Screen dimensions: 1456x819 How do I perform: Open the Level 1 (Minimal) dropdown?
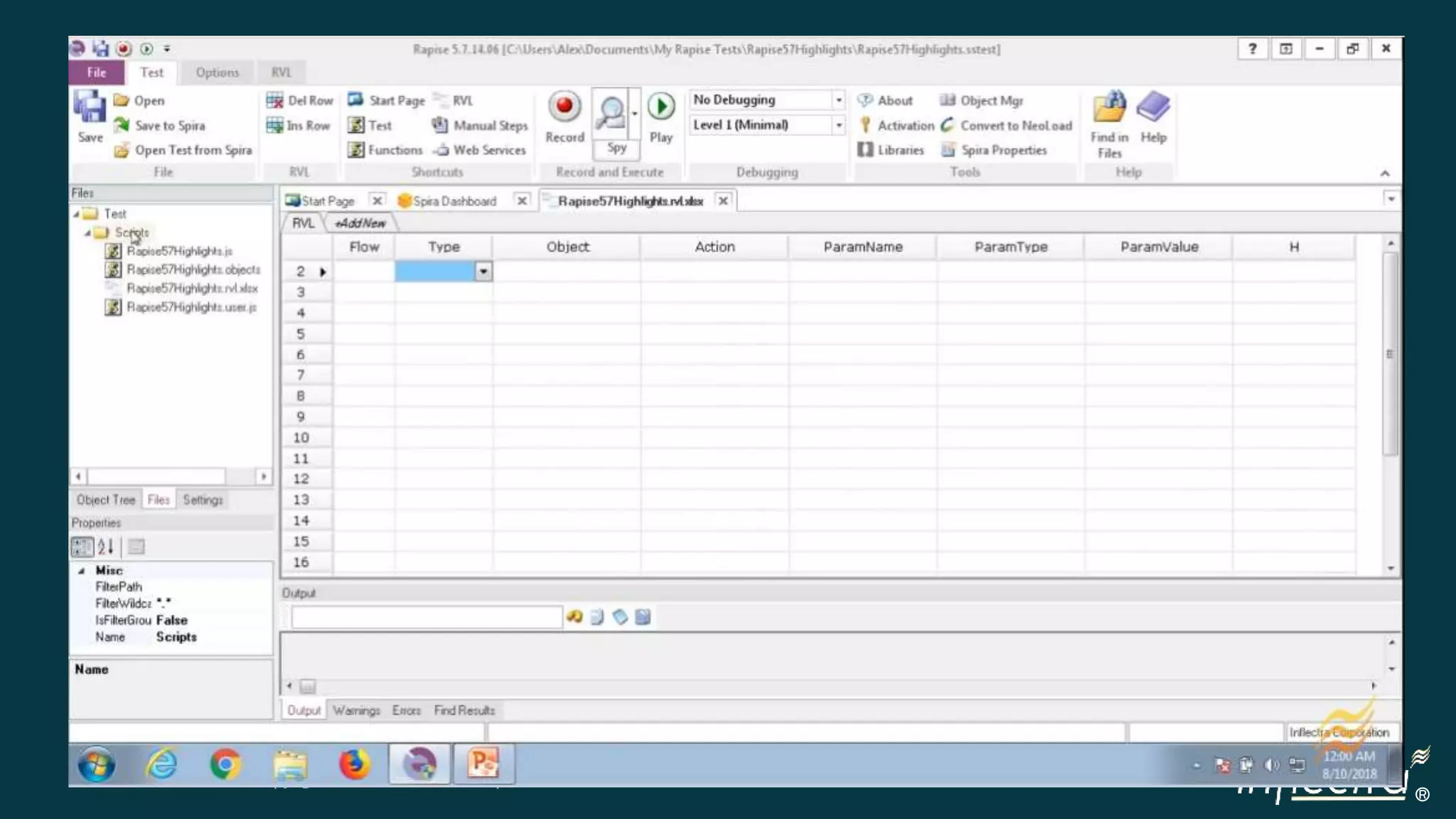coord(838,125)
